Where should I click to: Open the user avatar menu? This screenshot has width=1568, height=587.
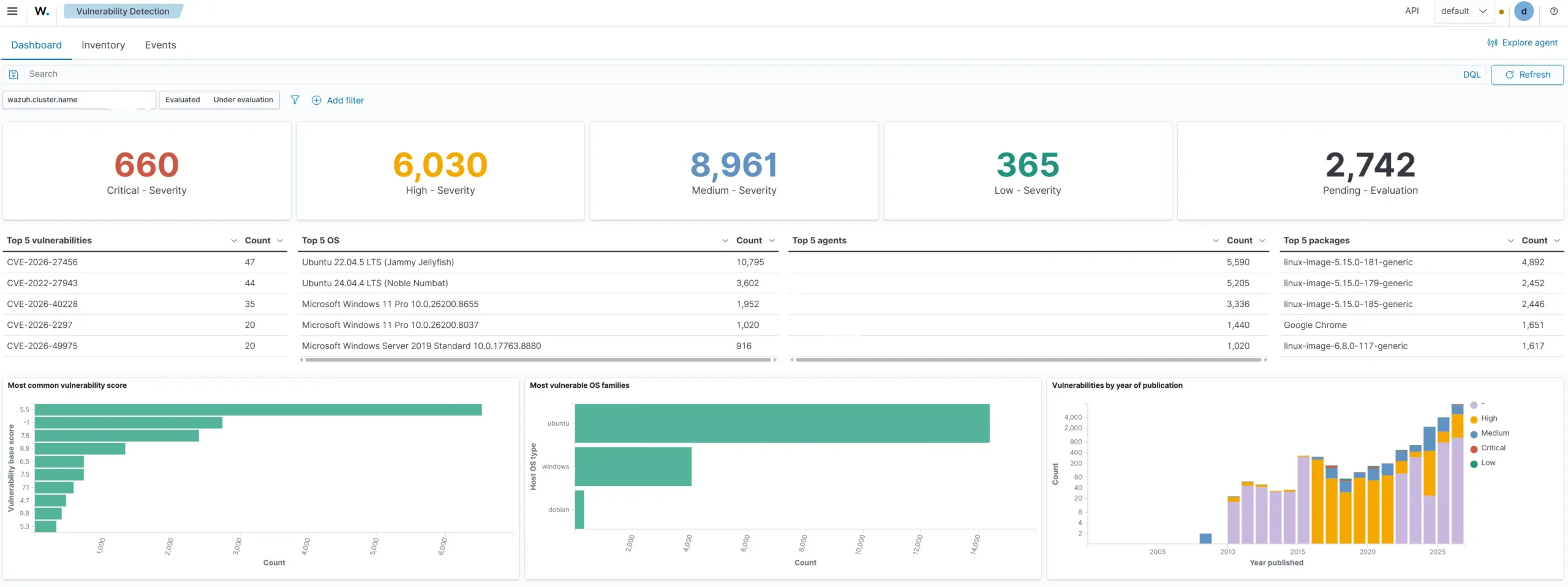click(x=1524, y=11)
